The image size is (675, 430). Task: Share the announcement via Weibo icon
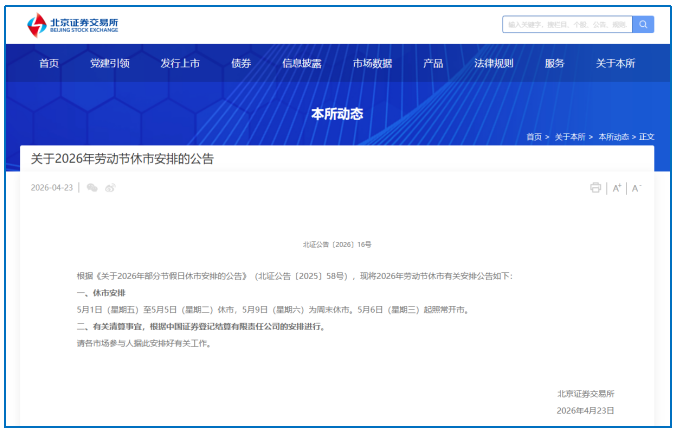(x=111, y=188)
